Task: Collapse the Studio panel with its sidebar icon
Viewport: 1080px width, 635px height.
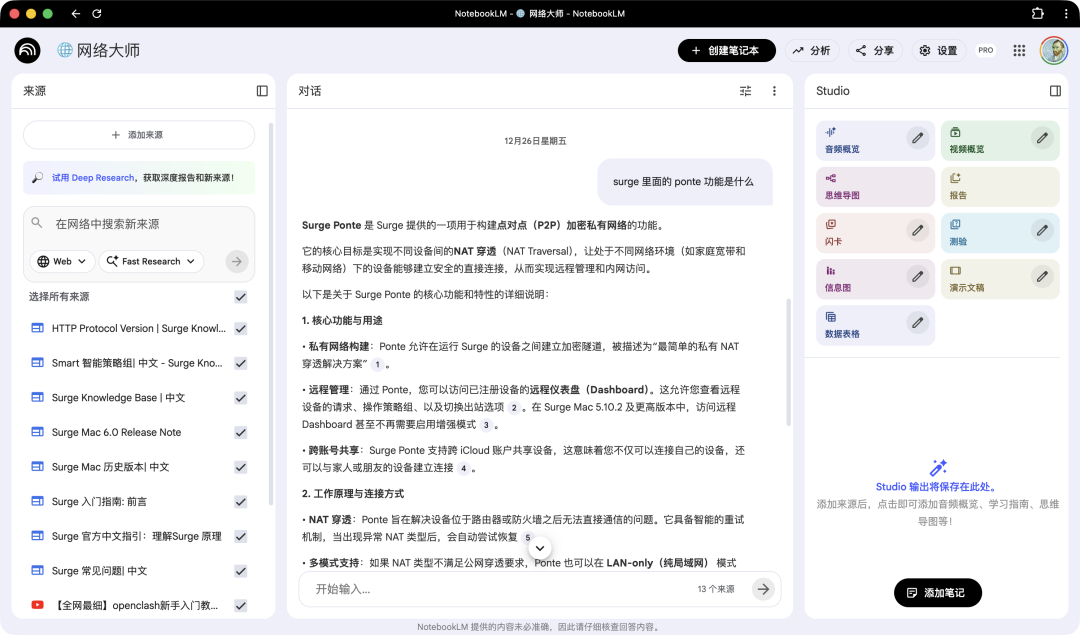Action: tap(1055, 91)
